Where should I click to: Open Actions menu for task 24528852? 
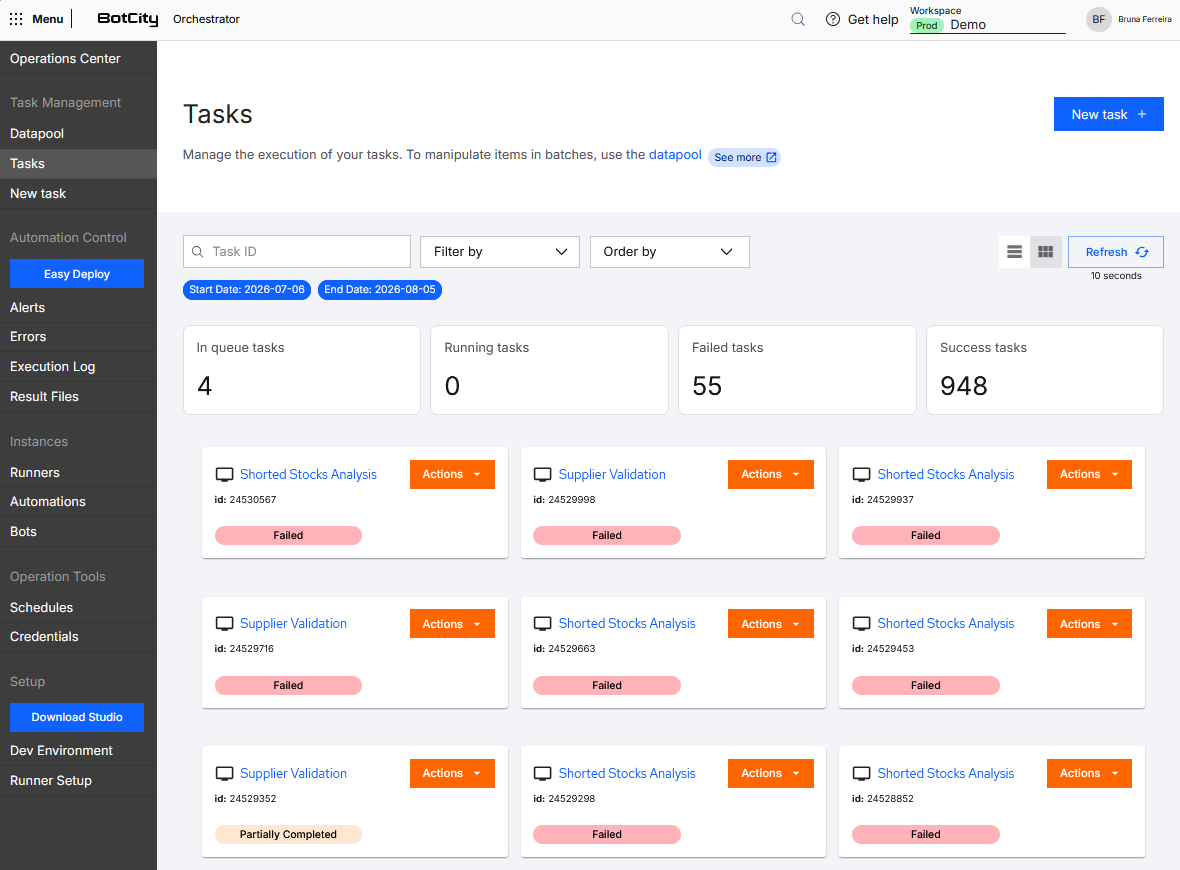[1089, 773]
